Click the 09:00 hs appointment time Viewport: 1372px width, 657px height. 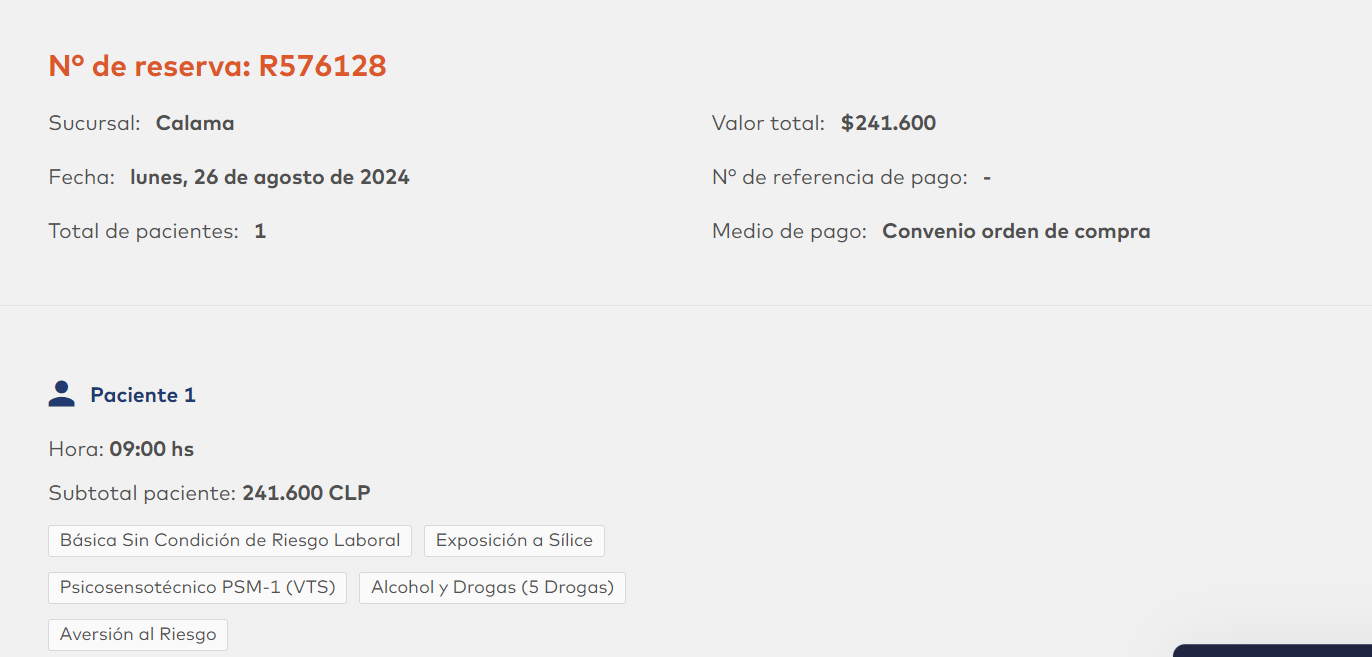click(x=152, y=450)
